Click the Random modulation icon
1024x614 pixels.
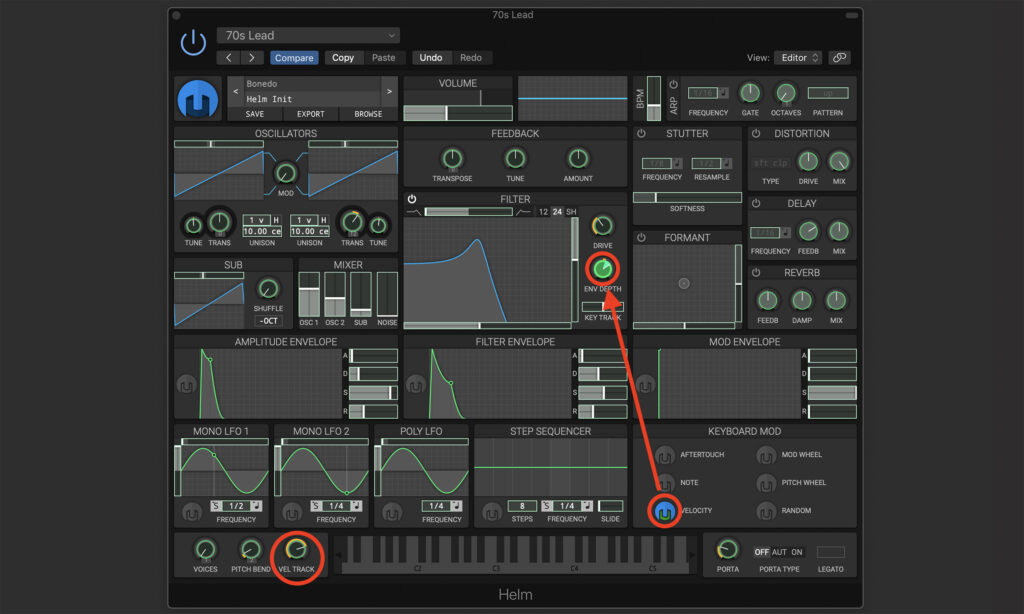pos(766,511)
